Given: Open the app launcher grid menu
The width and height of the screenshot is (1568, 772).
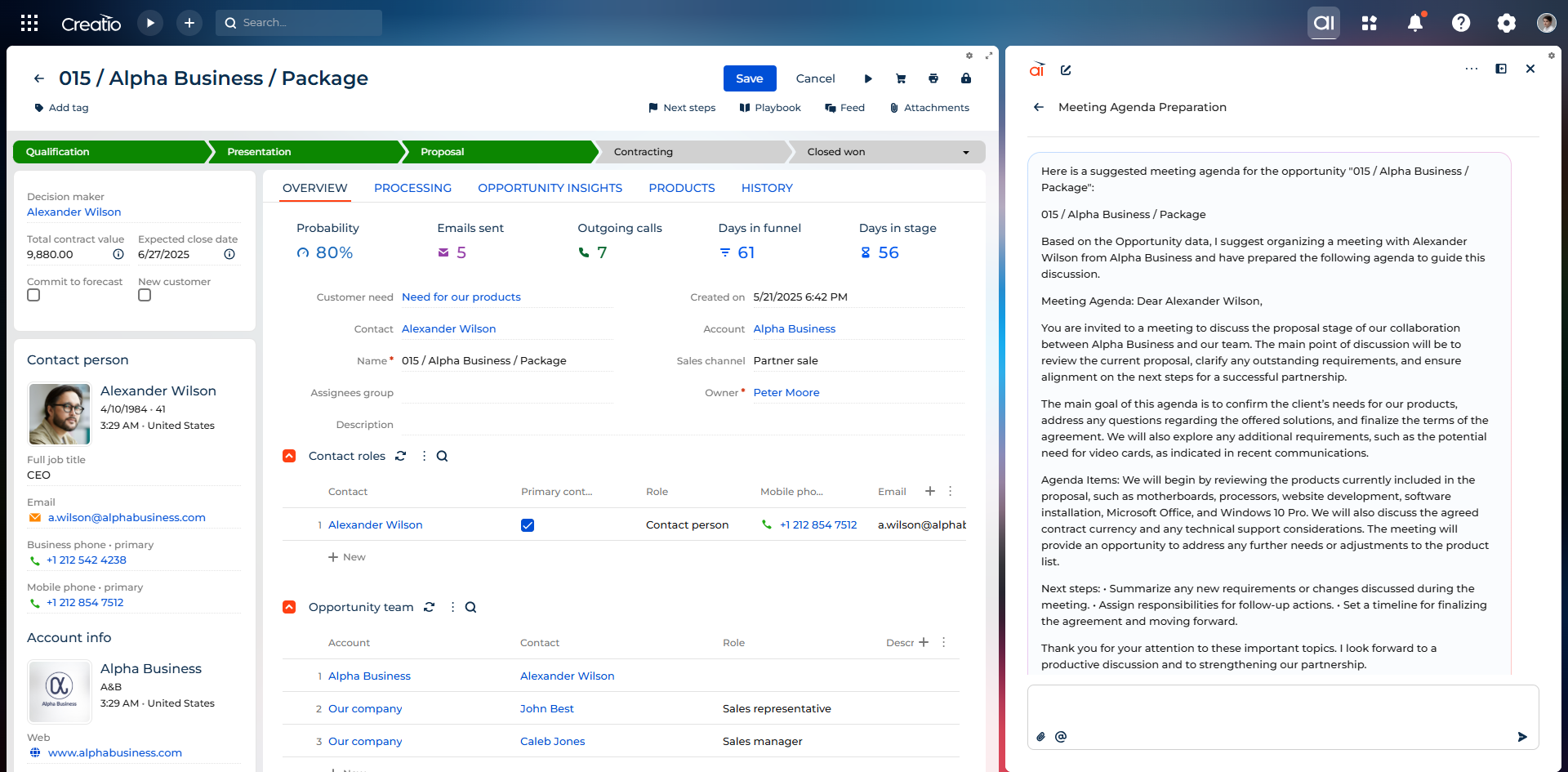Looking at the screenshot, I should (29, 23).
